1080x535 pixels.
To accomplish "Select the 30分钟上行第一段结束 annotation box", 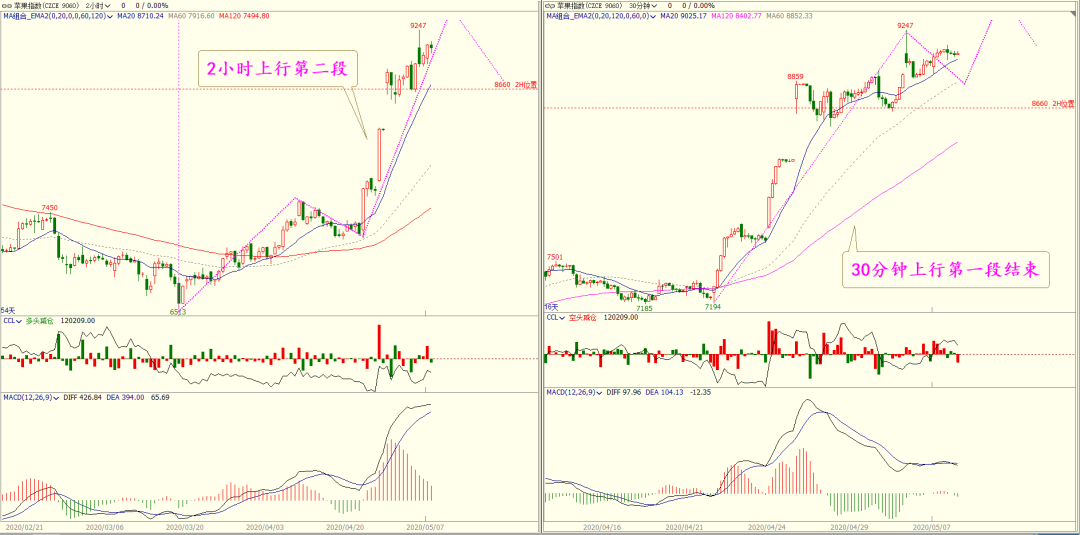I will coord(945,270).
